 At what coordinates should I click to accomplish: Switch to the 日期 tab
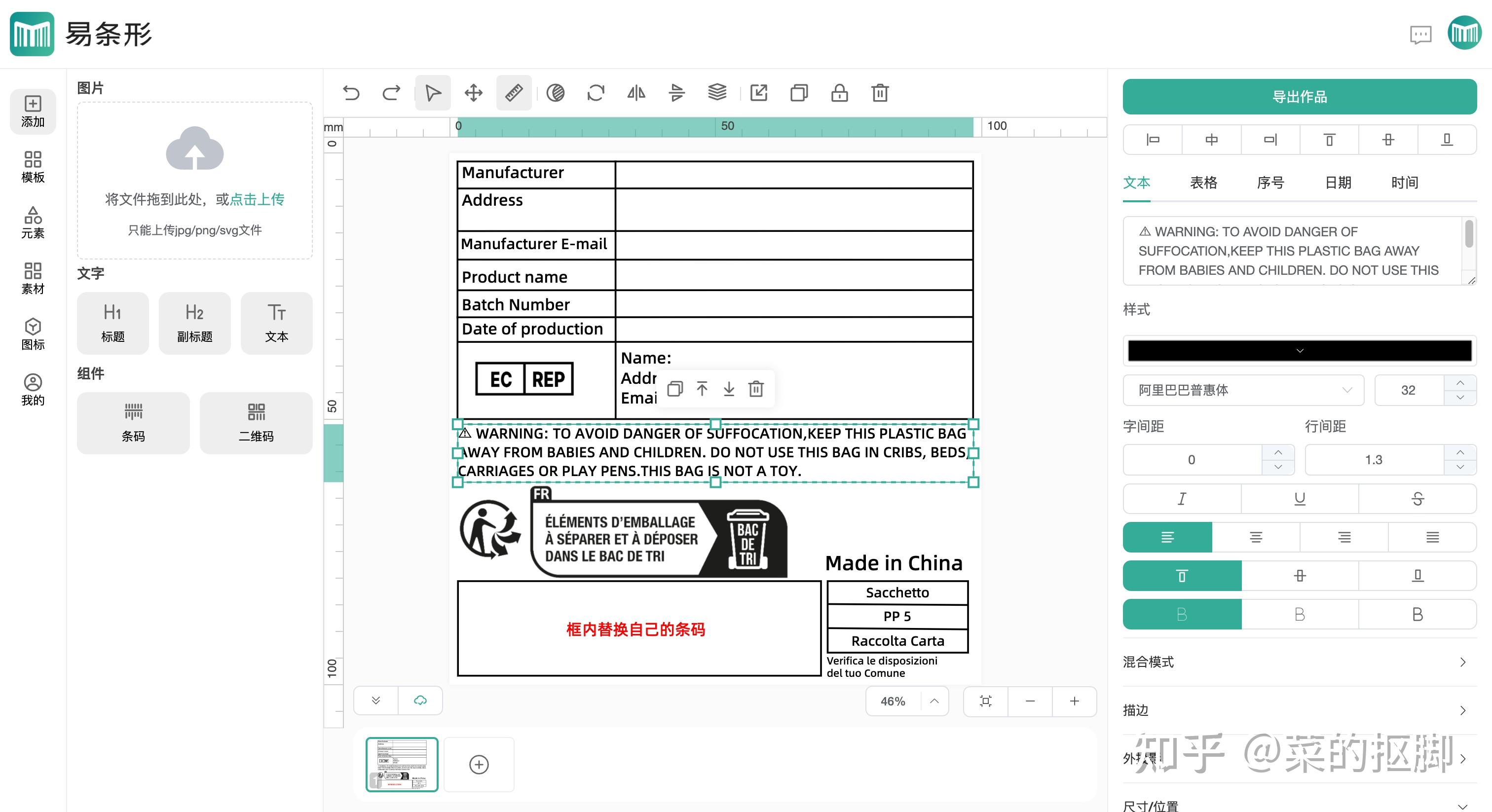(x=1338, y=183)
